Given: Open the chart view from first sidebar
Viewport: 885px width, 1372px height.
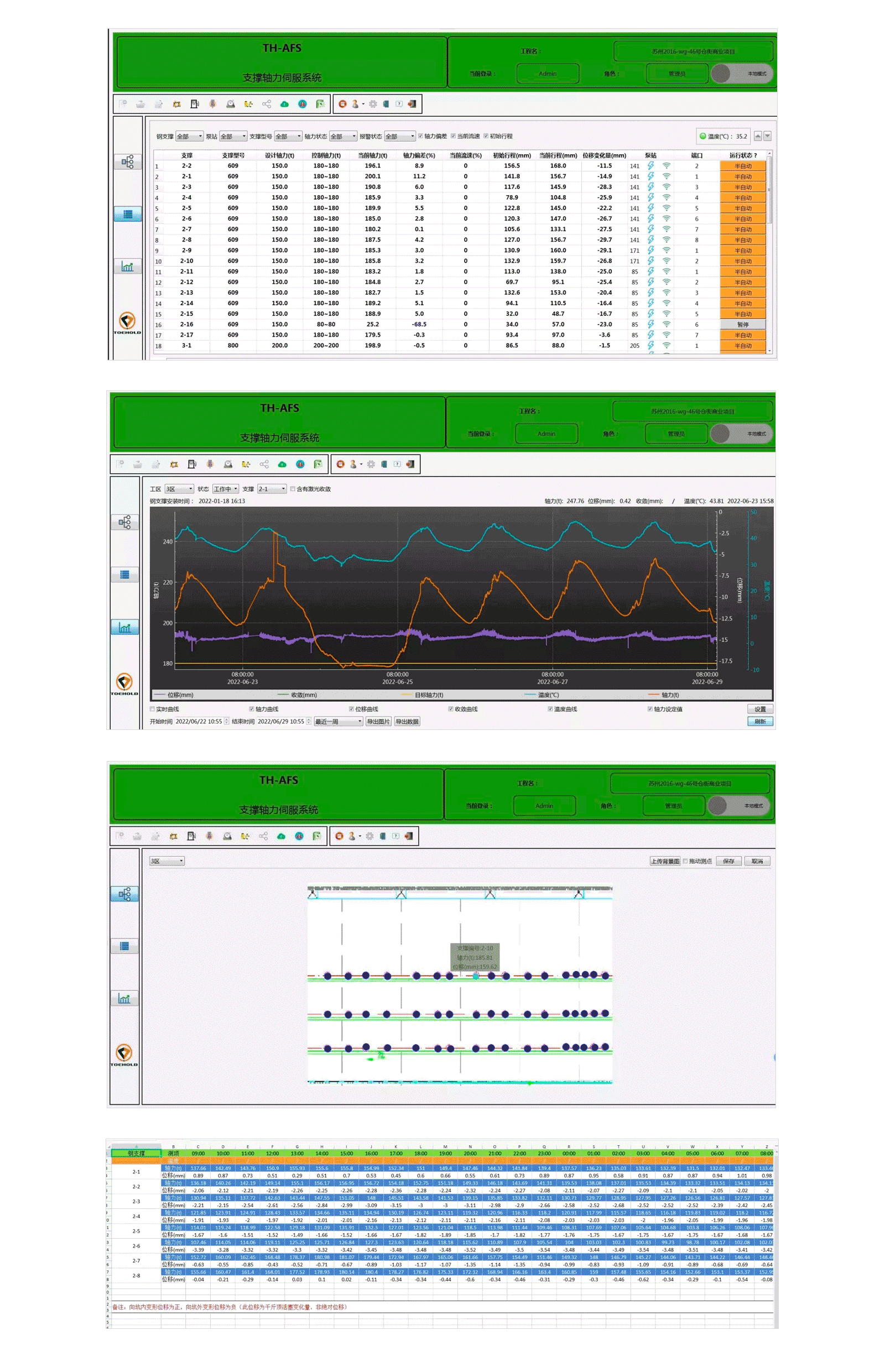Looking at the screenshot, I should pyautogui.click(x=127, y=267).
